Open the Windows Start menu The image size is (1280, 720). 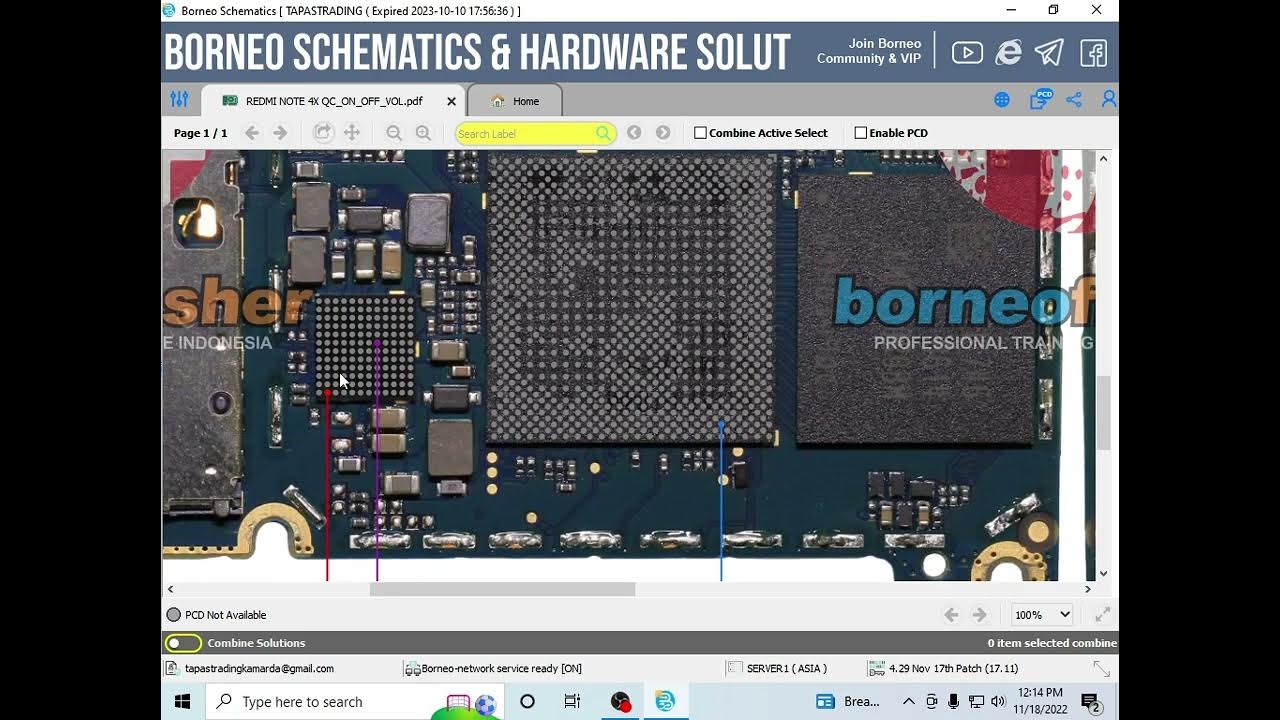point(182,702)
